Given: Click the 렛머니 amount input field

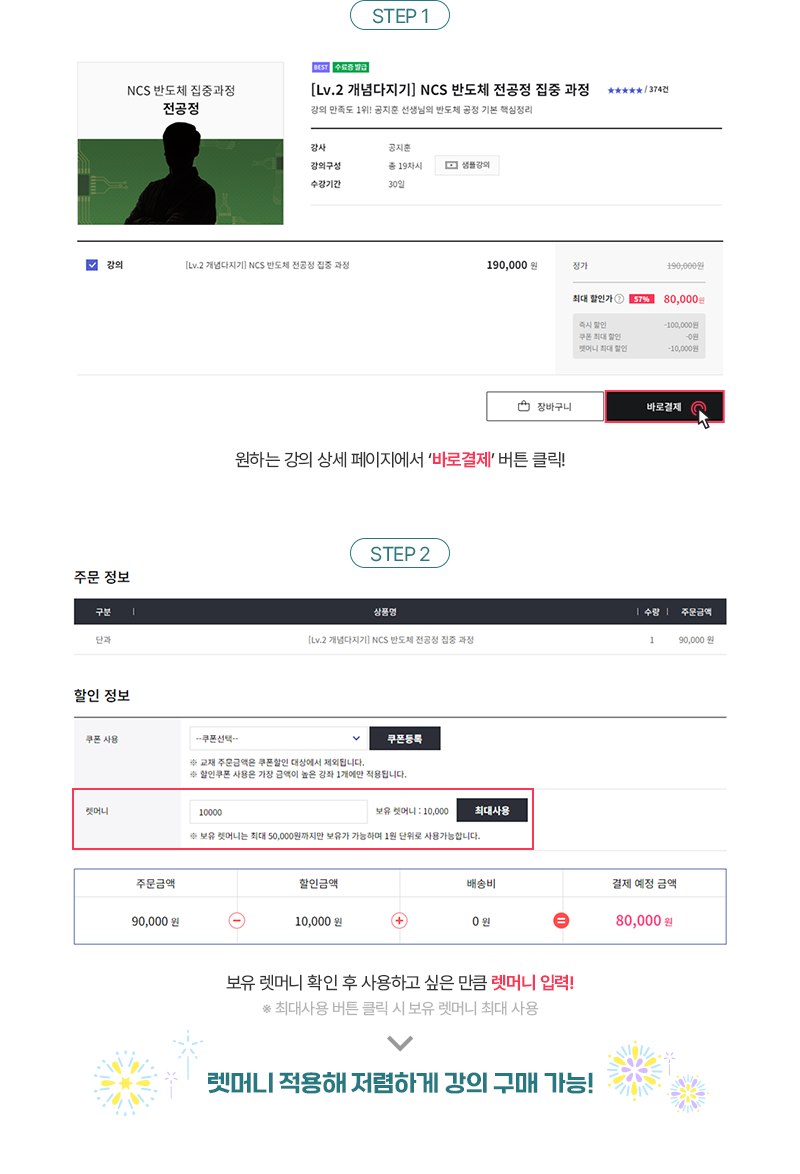Looking at the screenshot, I should [x=278, y=812].
